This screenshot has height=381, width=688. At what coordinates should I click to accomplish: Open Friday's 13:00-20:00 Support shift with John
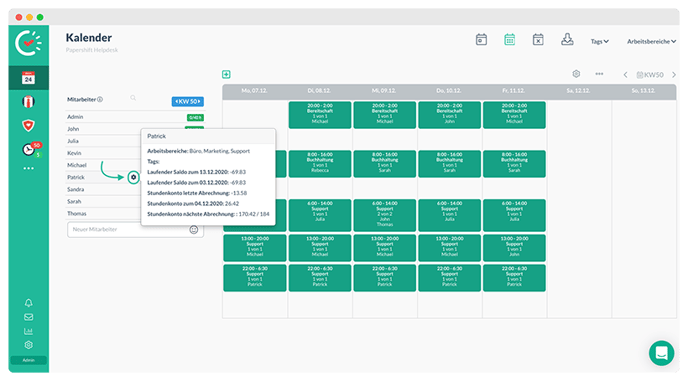(x=514, y=248)
